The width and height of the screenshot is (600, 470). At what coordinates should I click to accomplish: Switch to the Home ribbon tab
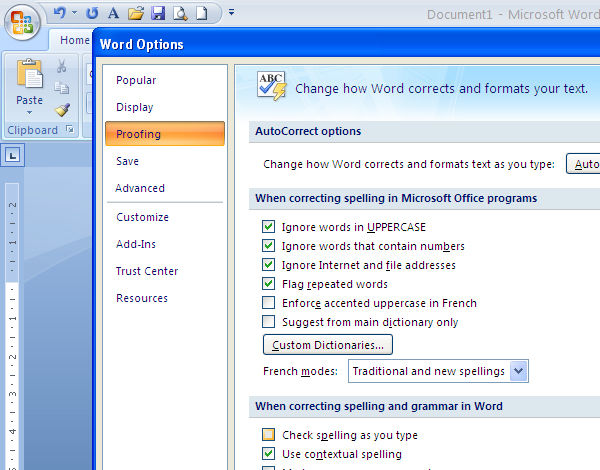click(x=75, y=40)
